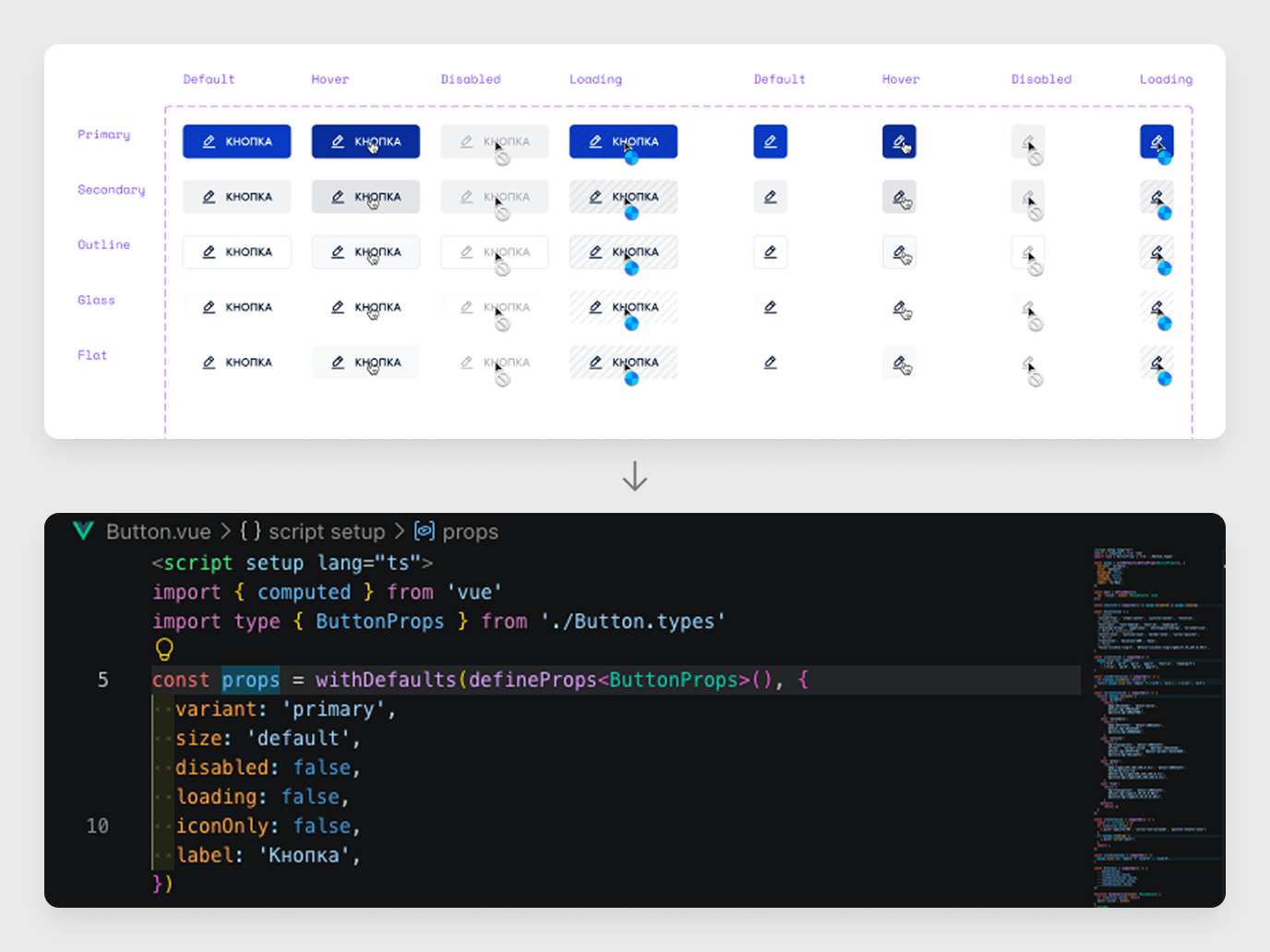
Task: Click the label: 'Кнопка' line
Action: (x=268, y=855)
